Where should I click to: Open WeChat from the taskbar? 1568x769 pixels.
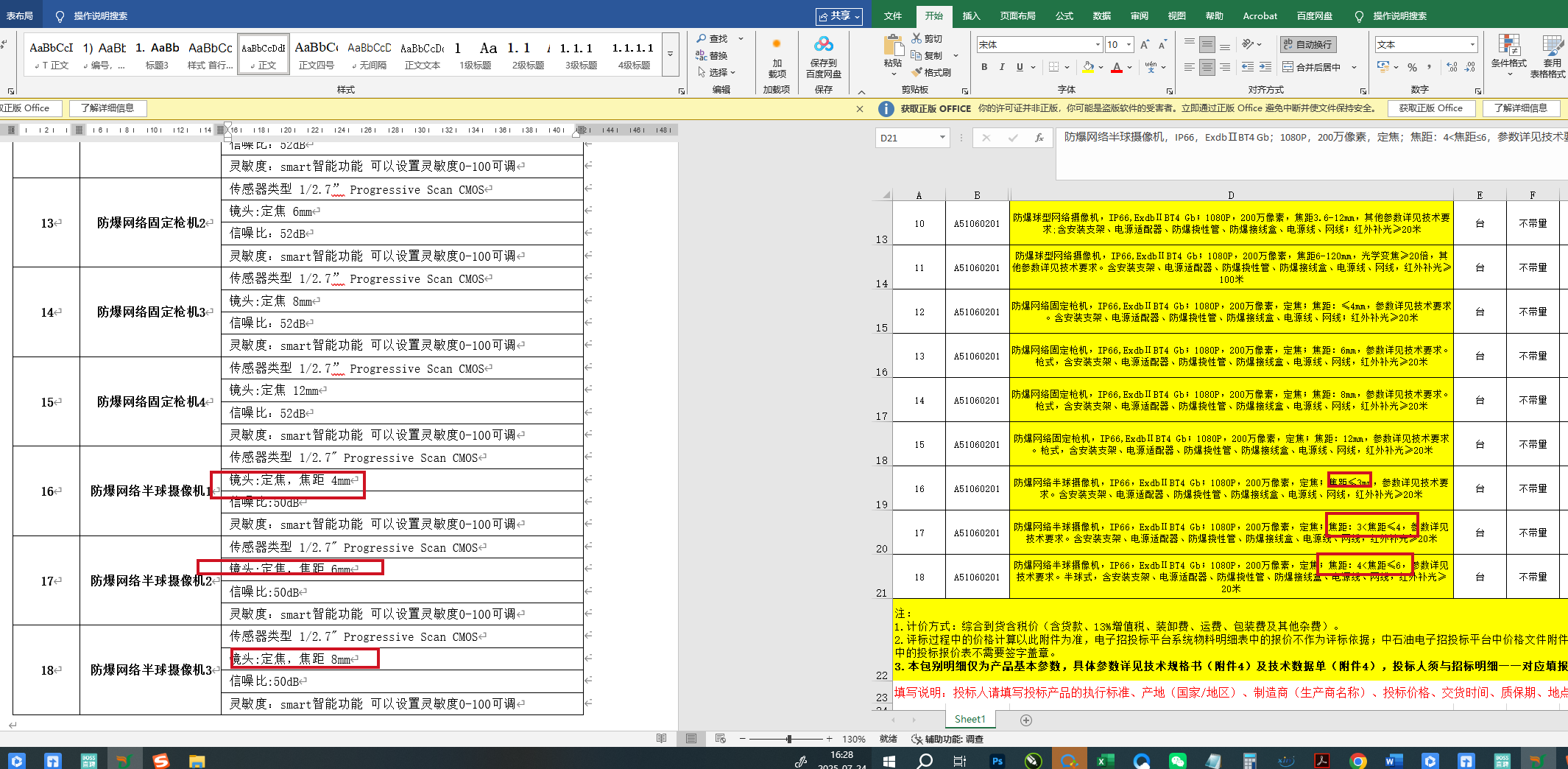pyautogui.click(x=1177, y=760)
